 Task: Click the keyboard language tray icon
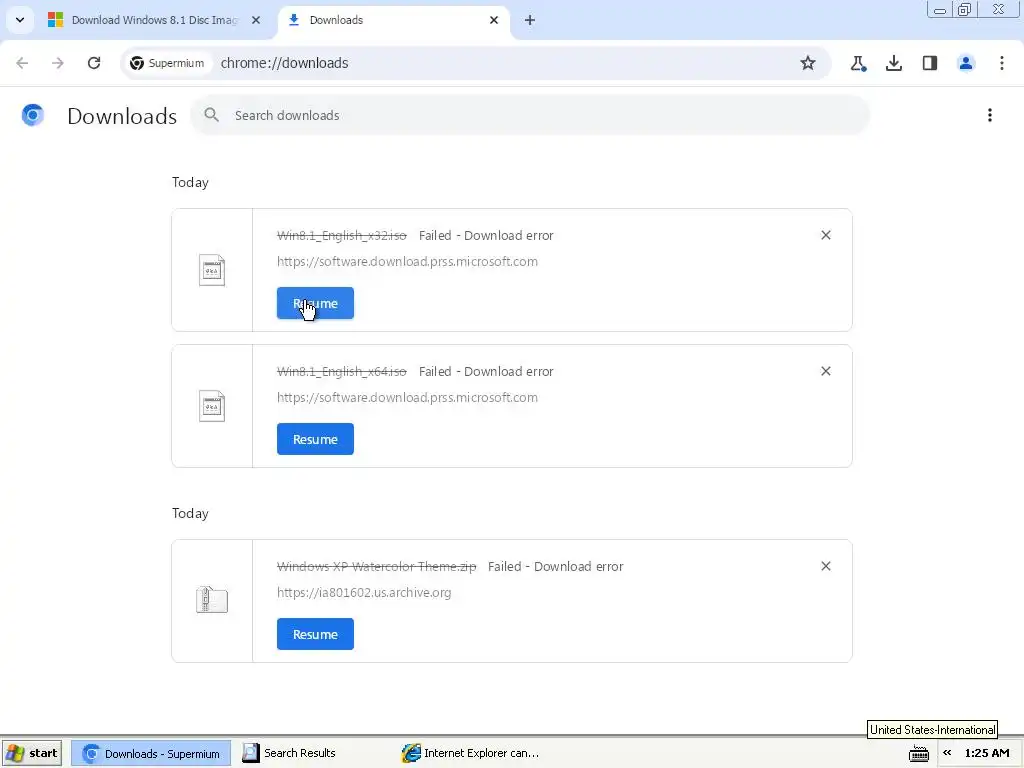tap(919, 754)
